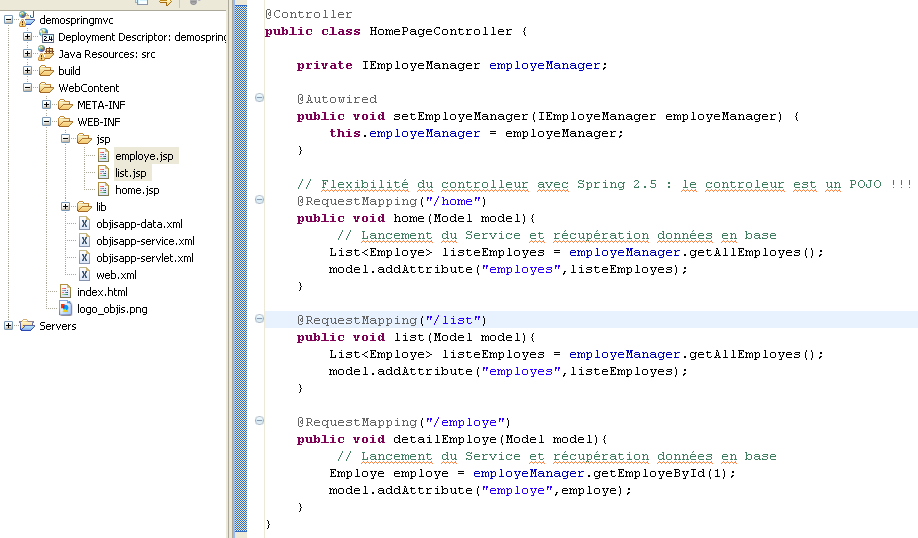Click the objisapp-servlet.xml file icon
Viewport: 918px width, 538px height.
pyautogui.click(x=84, y=258)
